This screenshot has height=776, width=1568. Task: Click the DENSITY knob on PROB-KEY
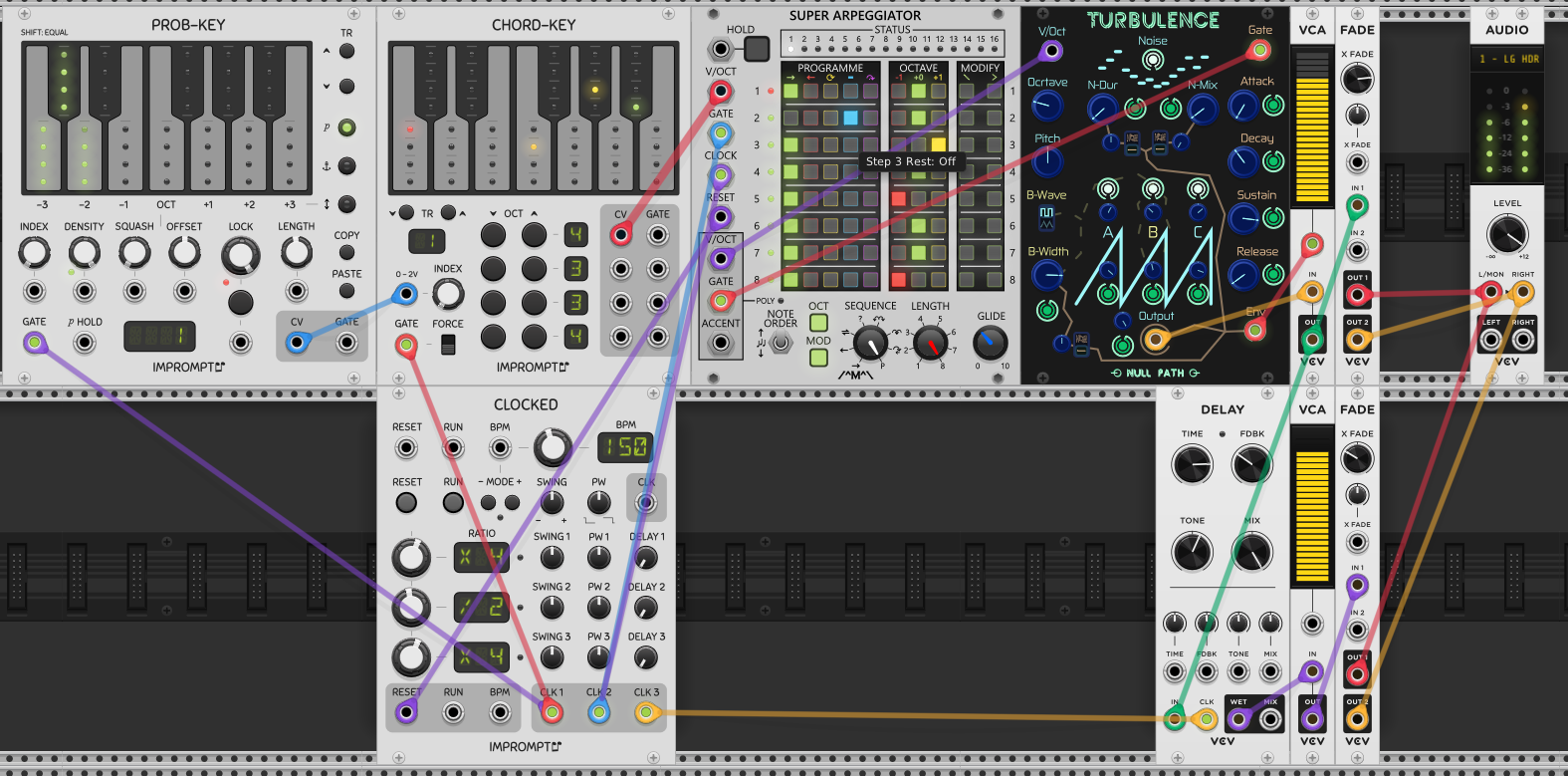click(85, 253)
